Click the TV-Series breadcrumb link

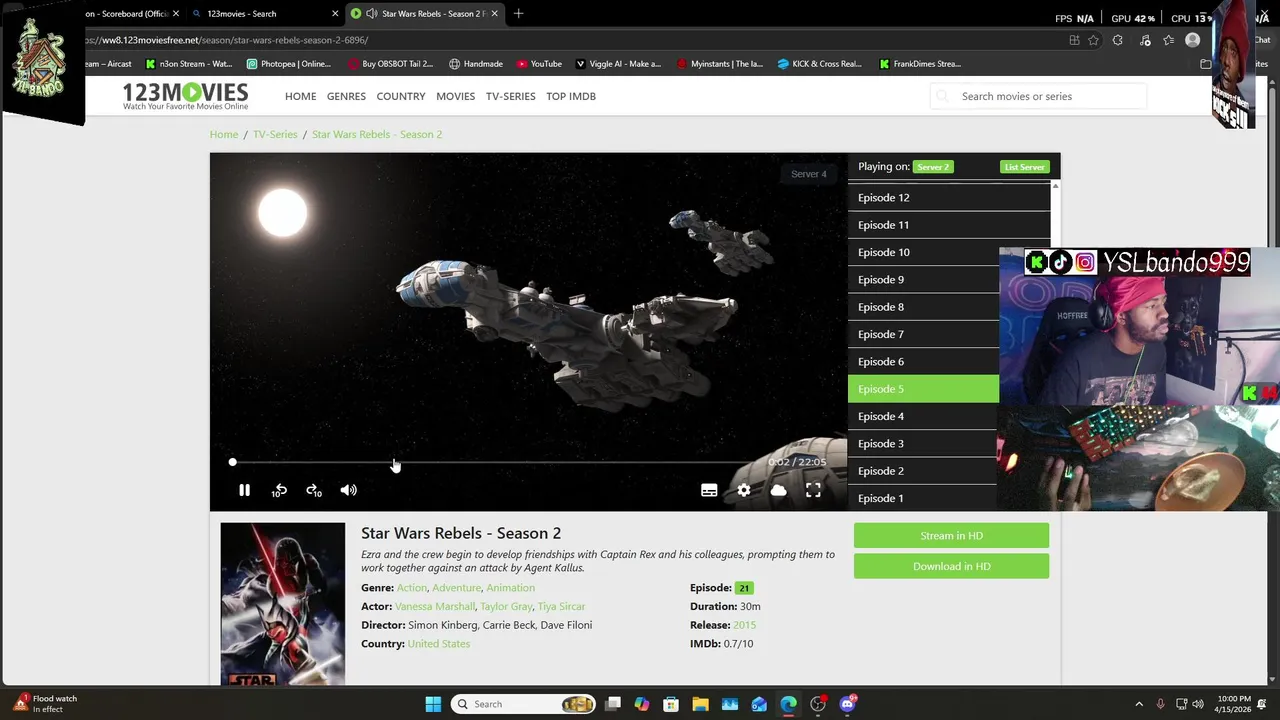tap(275, 134)
